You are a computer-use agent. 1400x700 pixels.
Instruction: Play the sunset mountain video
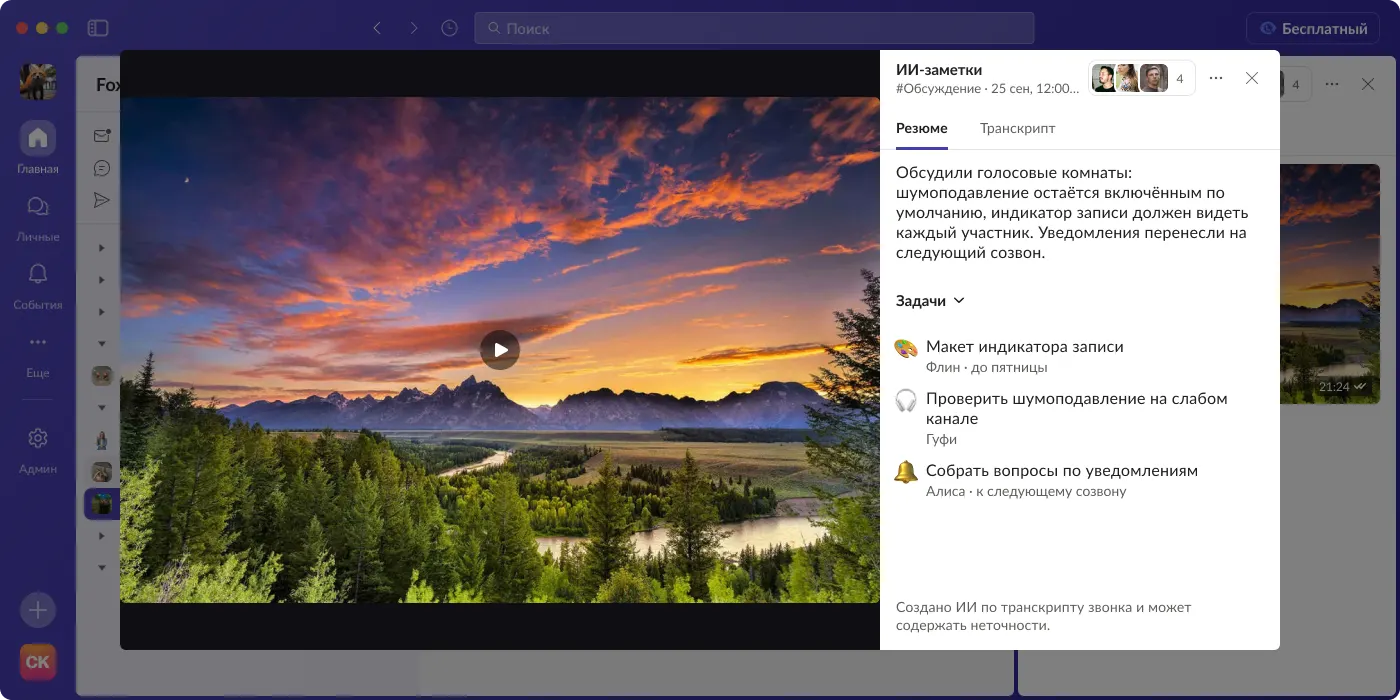pos(500,350)
